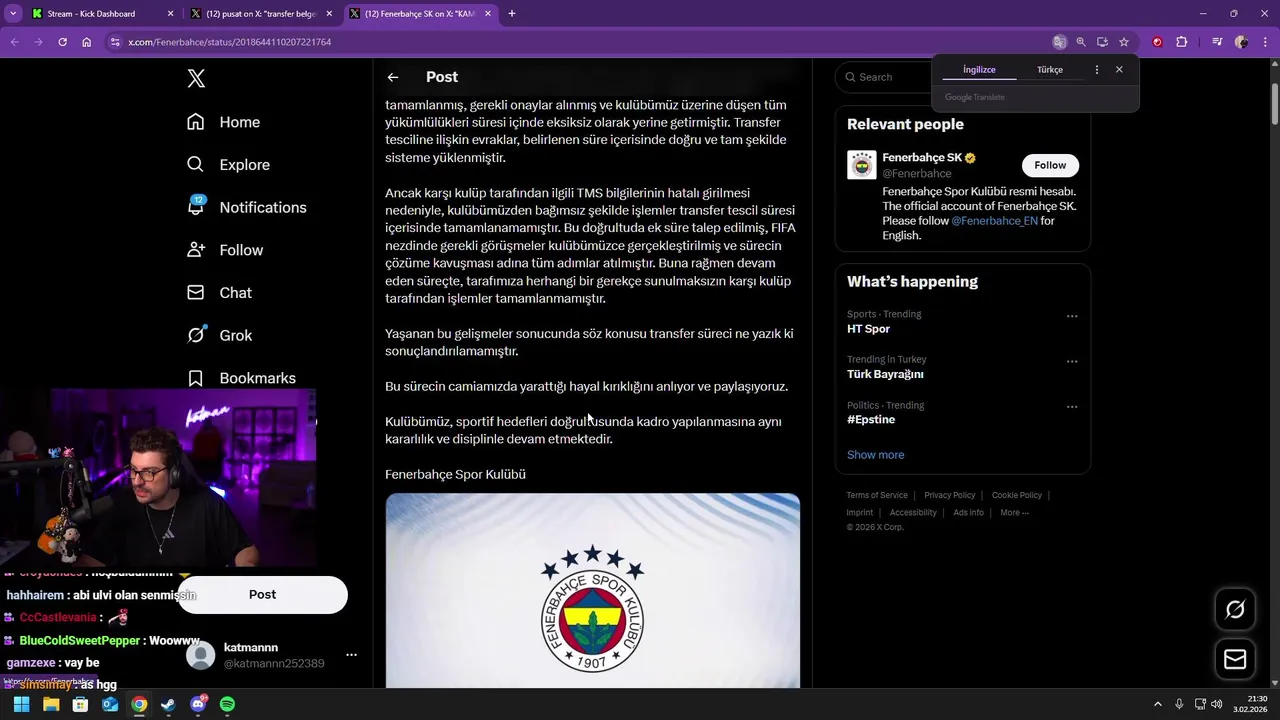Open Home in the X sidebar

224,122
